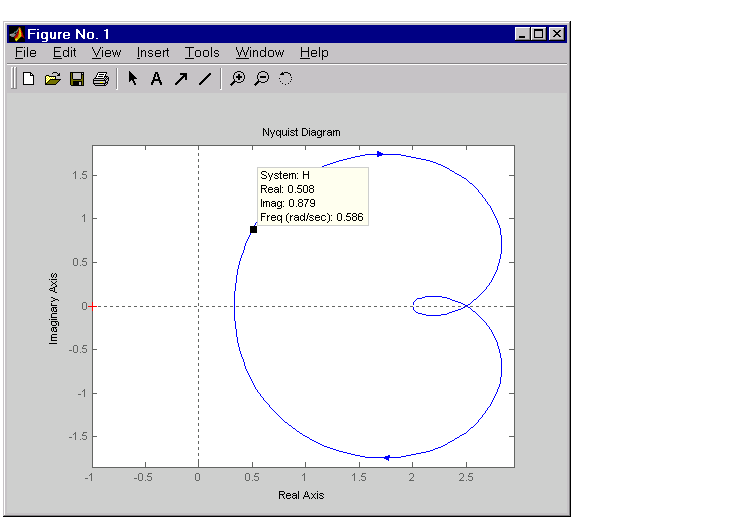Expand the Insert menu

153,53
